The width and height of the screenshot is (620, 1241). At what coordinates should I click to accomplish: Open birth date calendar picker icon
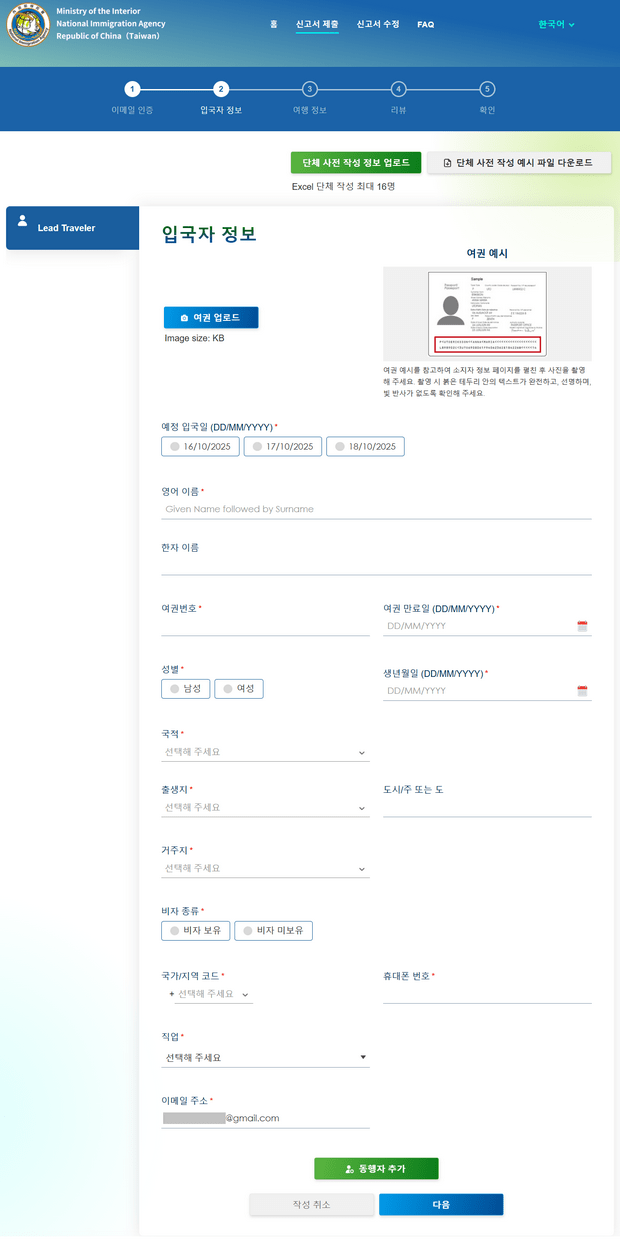(582, 691)
